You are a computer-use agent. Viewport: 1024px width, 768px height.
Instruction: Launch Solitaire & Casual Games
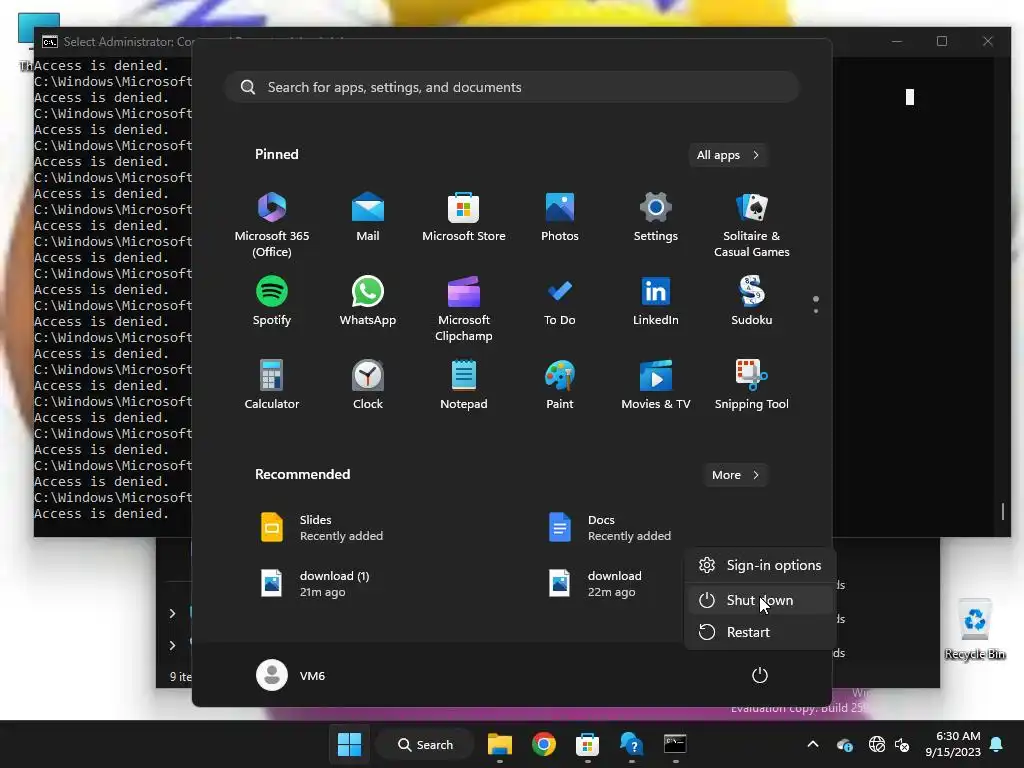(x=752, y=225)
